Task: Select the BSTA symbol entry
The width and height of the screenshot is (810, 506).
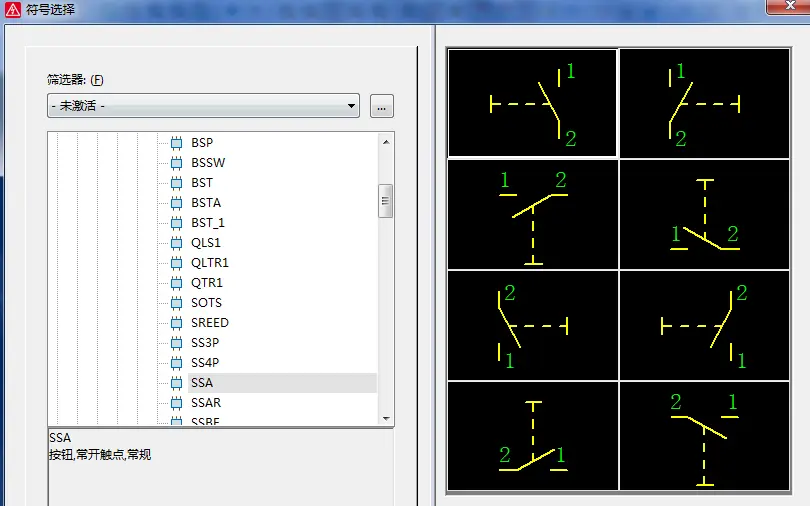Action: click(x=206, y=203)
